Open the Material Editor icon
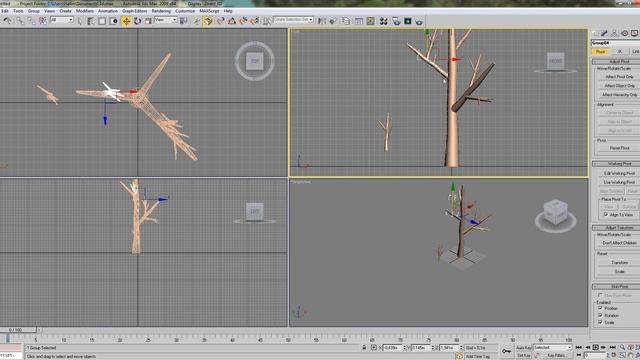The height and width of the screenshot is (360, 640). point(383,21)
